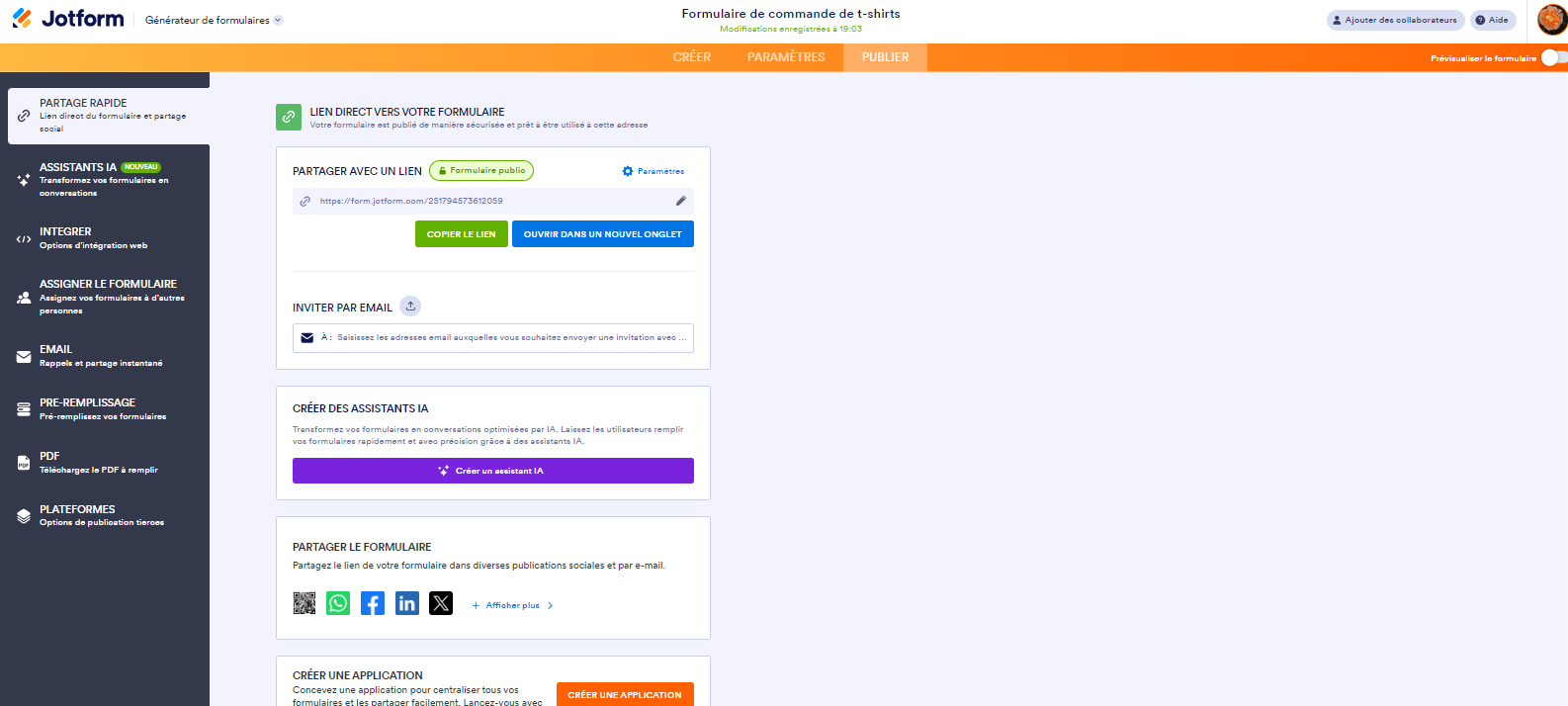This screenshot has height=706, width=1568.
Task: Expand Afficher plus sharing options
Action: pyautogui.click(x=513, y=605)
